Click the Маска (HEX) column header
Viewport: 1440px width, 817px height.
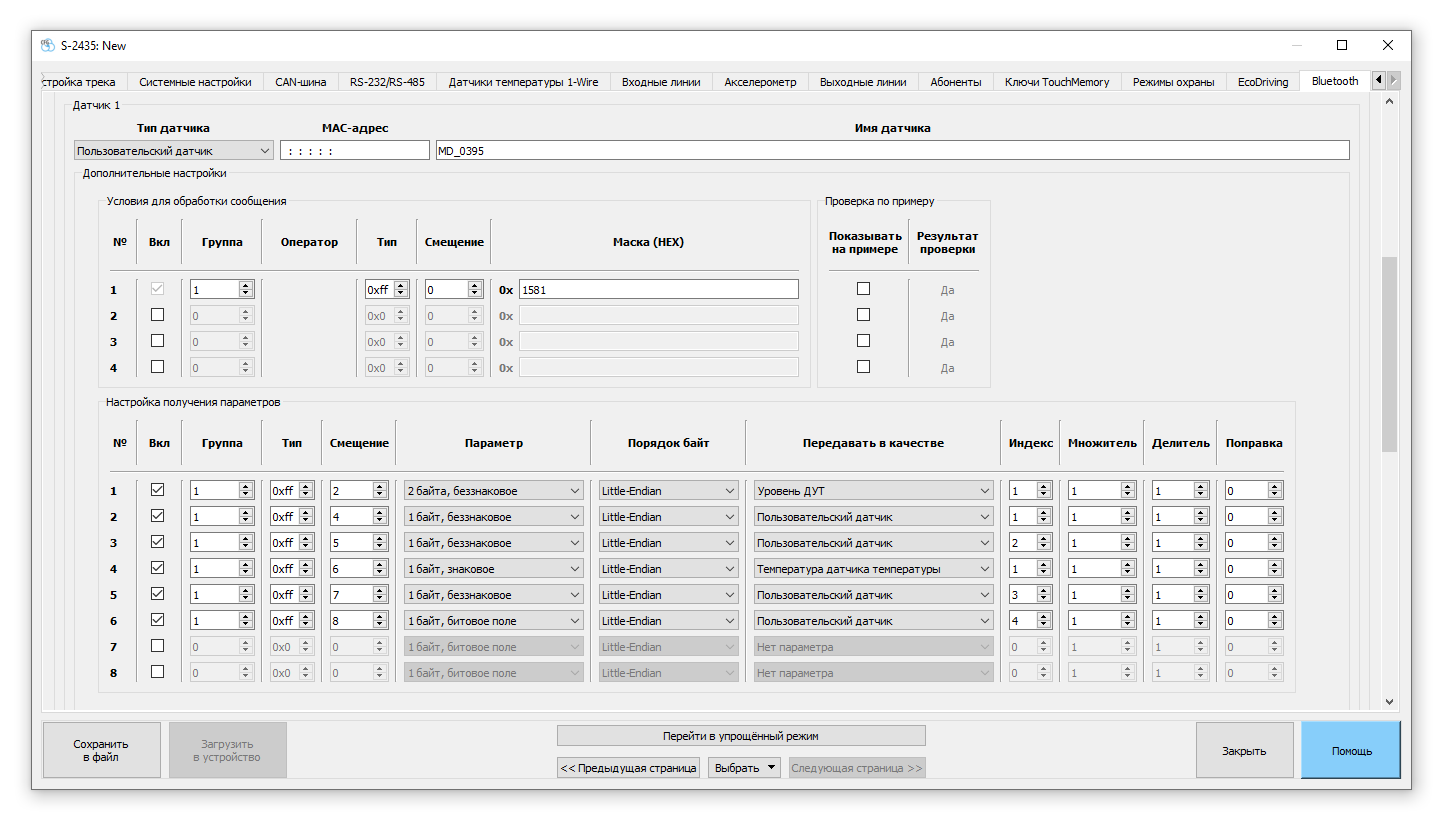click(x=648, y=242)
